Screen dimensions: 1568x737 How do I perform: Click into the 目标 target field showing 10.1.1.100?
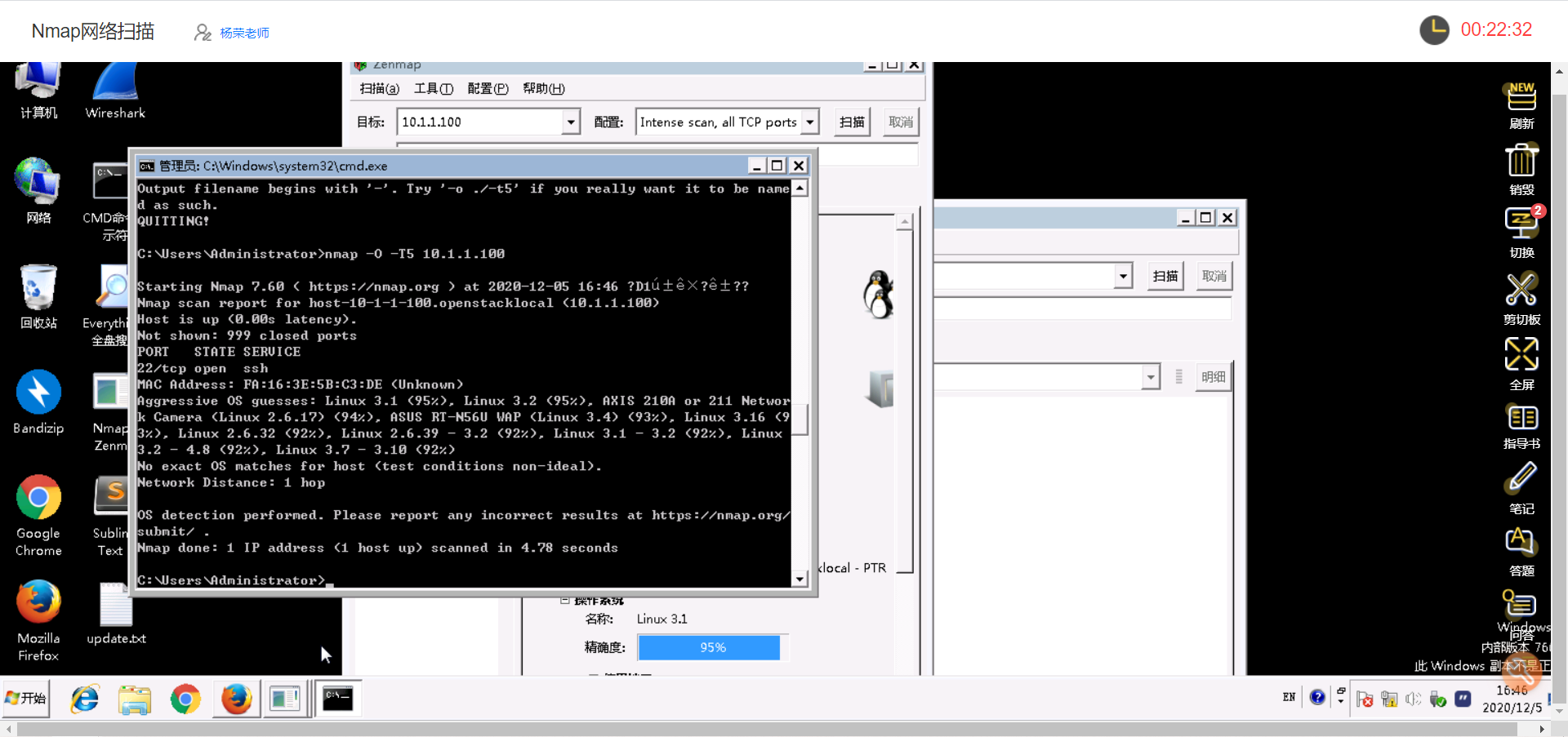[x=480, y=122]
